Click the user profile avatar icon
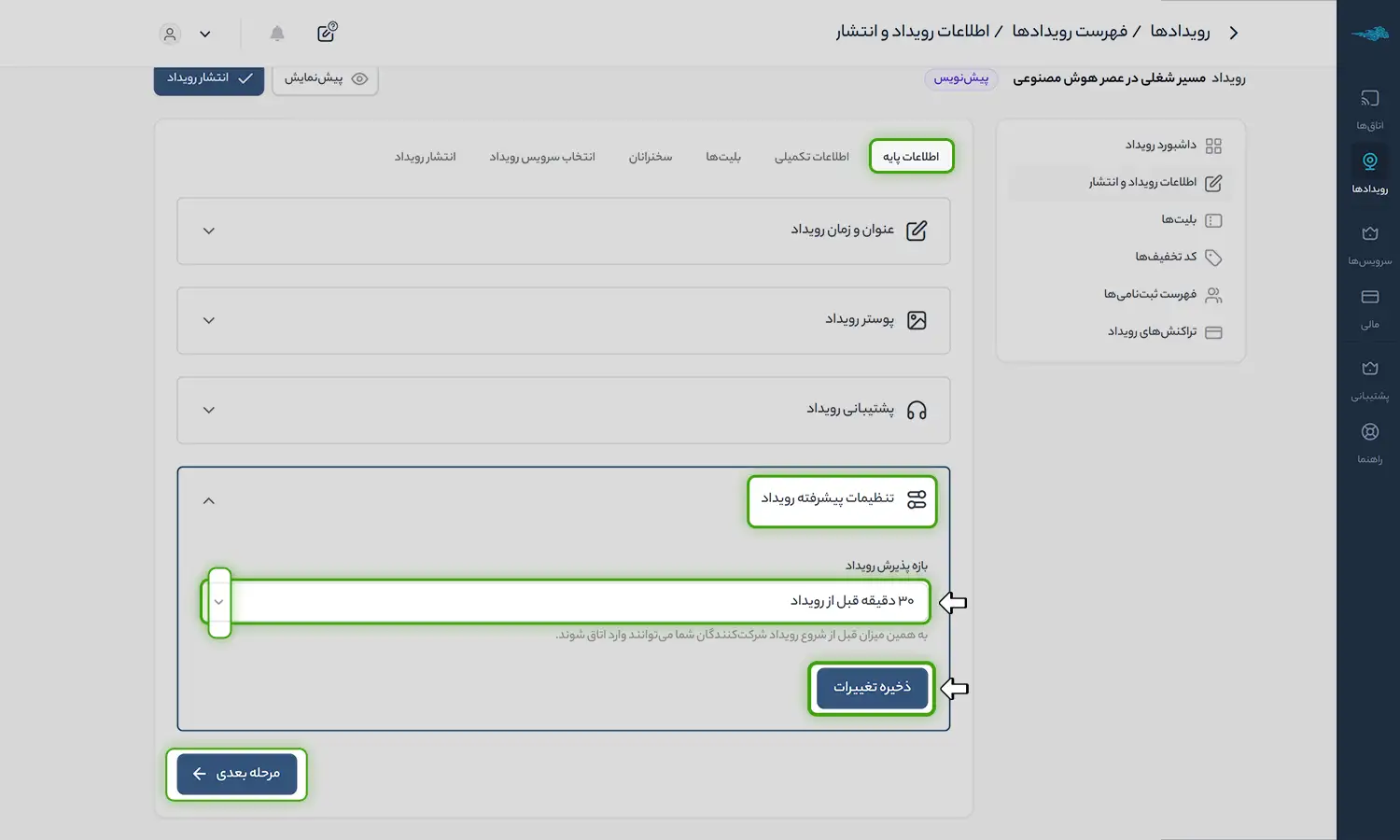This screenshot has width=1400, height=840. tap(170, 35)
